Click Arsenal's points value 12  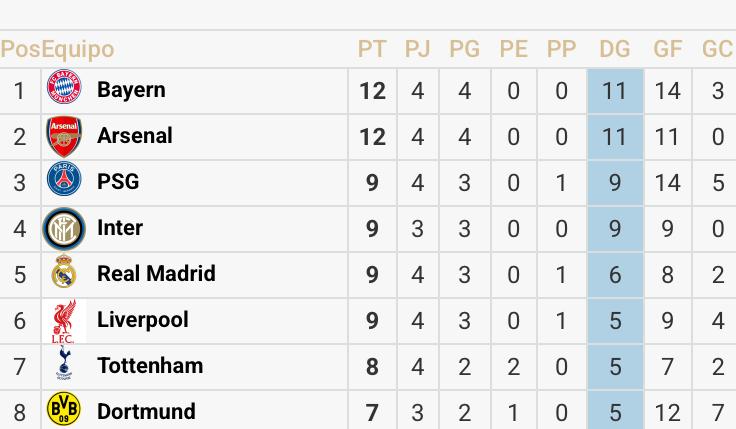(x=372, y=137)
